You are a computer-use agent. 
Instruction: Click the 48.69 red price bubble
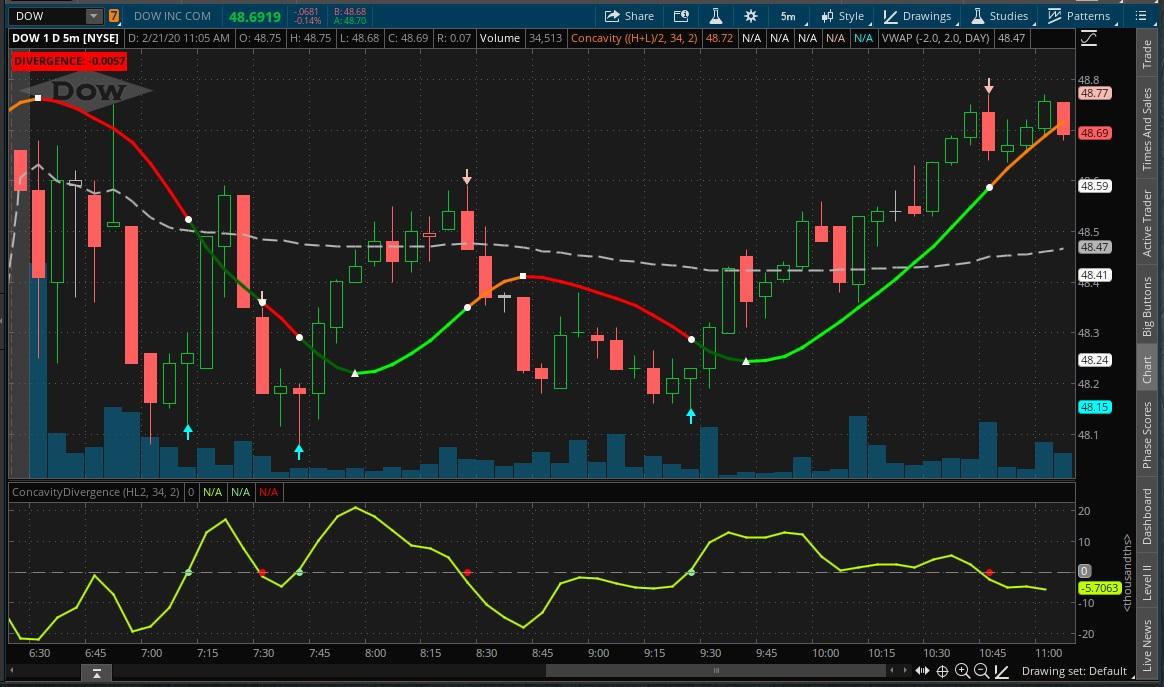tap(1094, 133)
